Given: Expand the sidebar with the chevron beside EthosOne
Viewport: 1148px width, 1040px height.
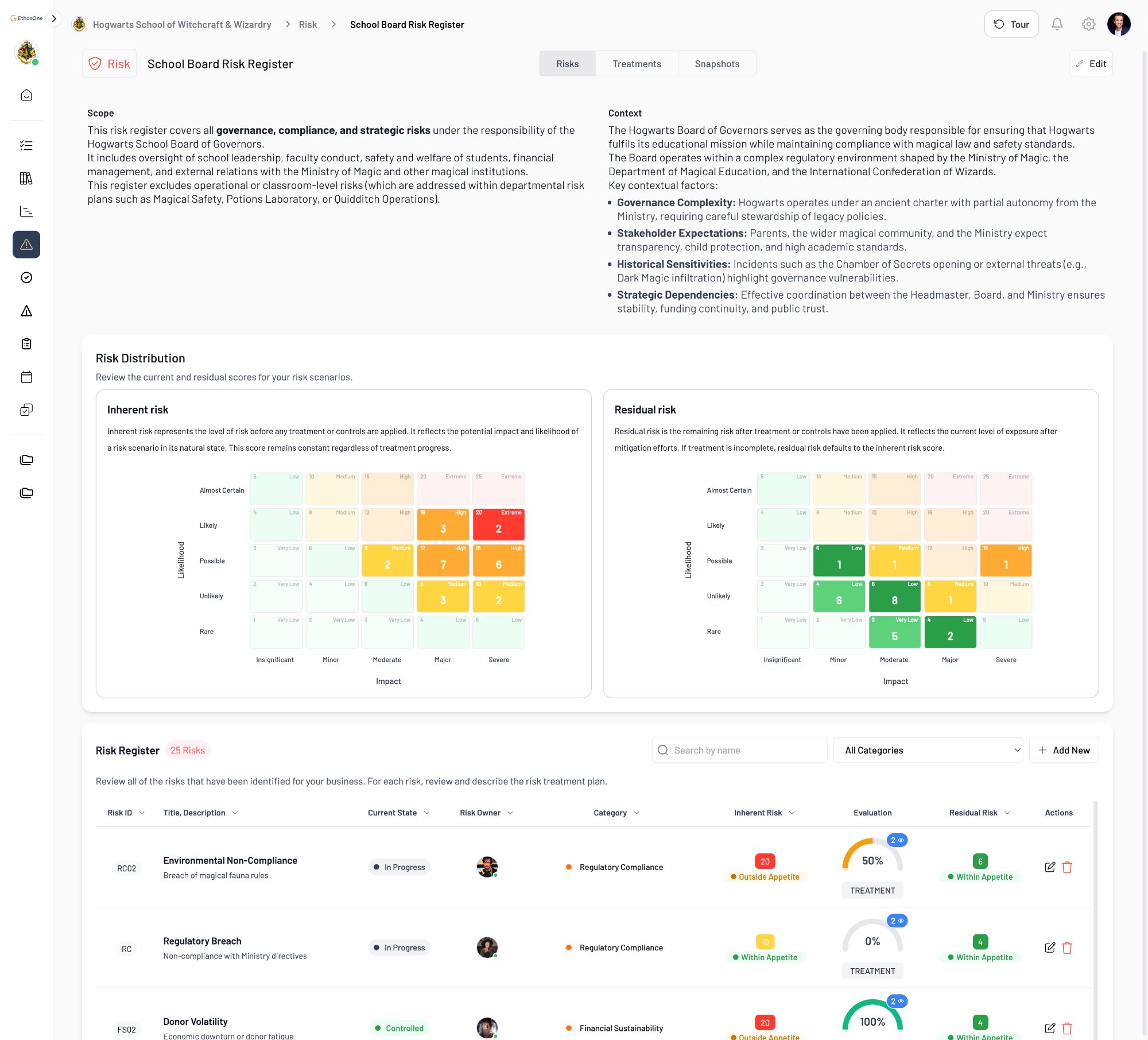Looking at the screenshot, I should tap(54, 18).
